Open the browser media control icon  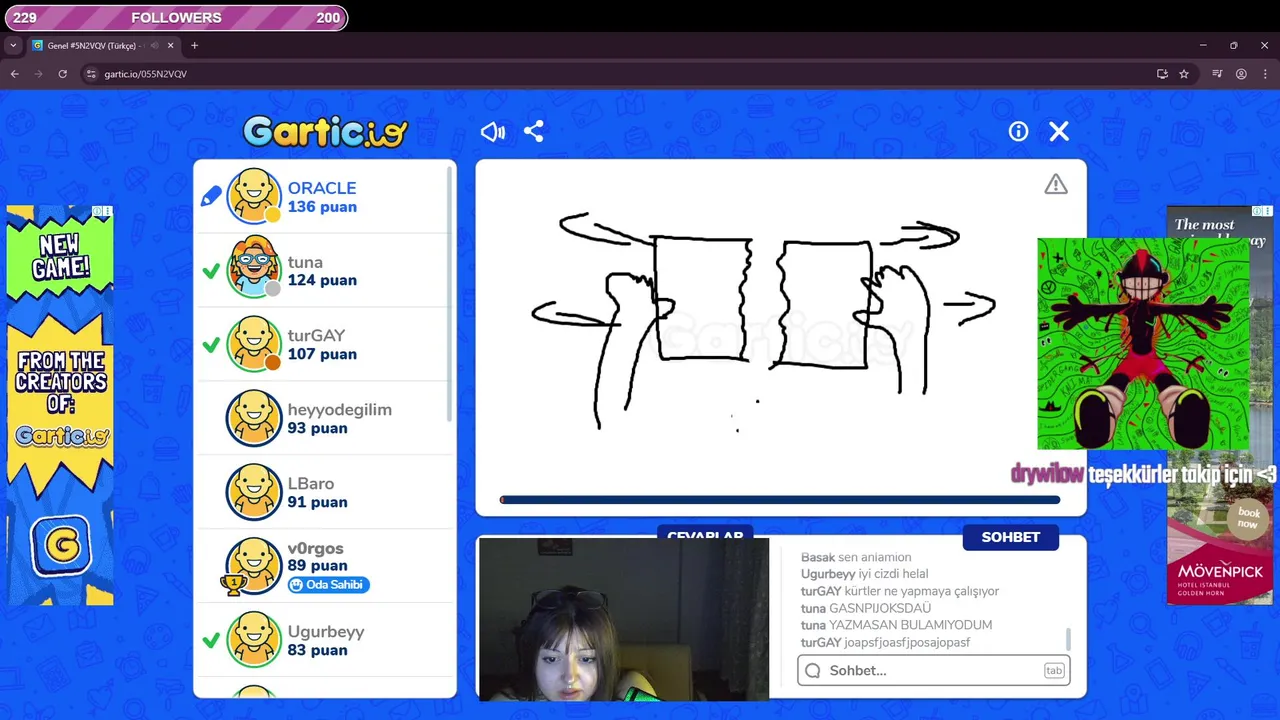click(x=1217, y=74)
